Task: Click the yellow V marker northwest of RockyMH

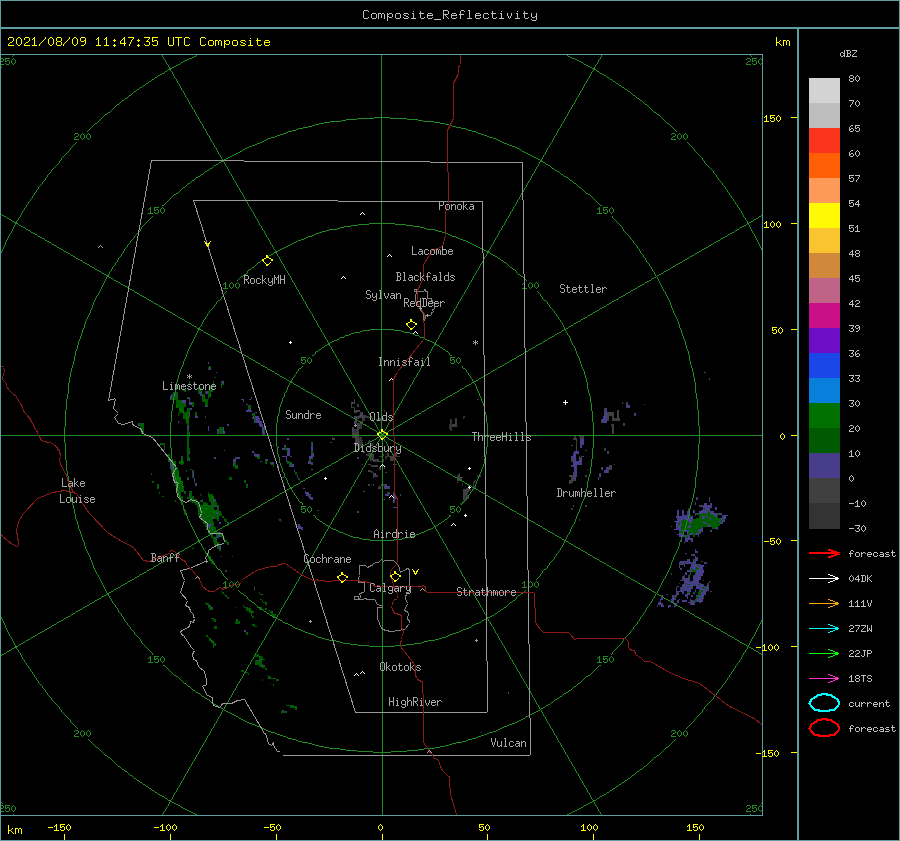Action: coord(208,244)
